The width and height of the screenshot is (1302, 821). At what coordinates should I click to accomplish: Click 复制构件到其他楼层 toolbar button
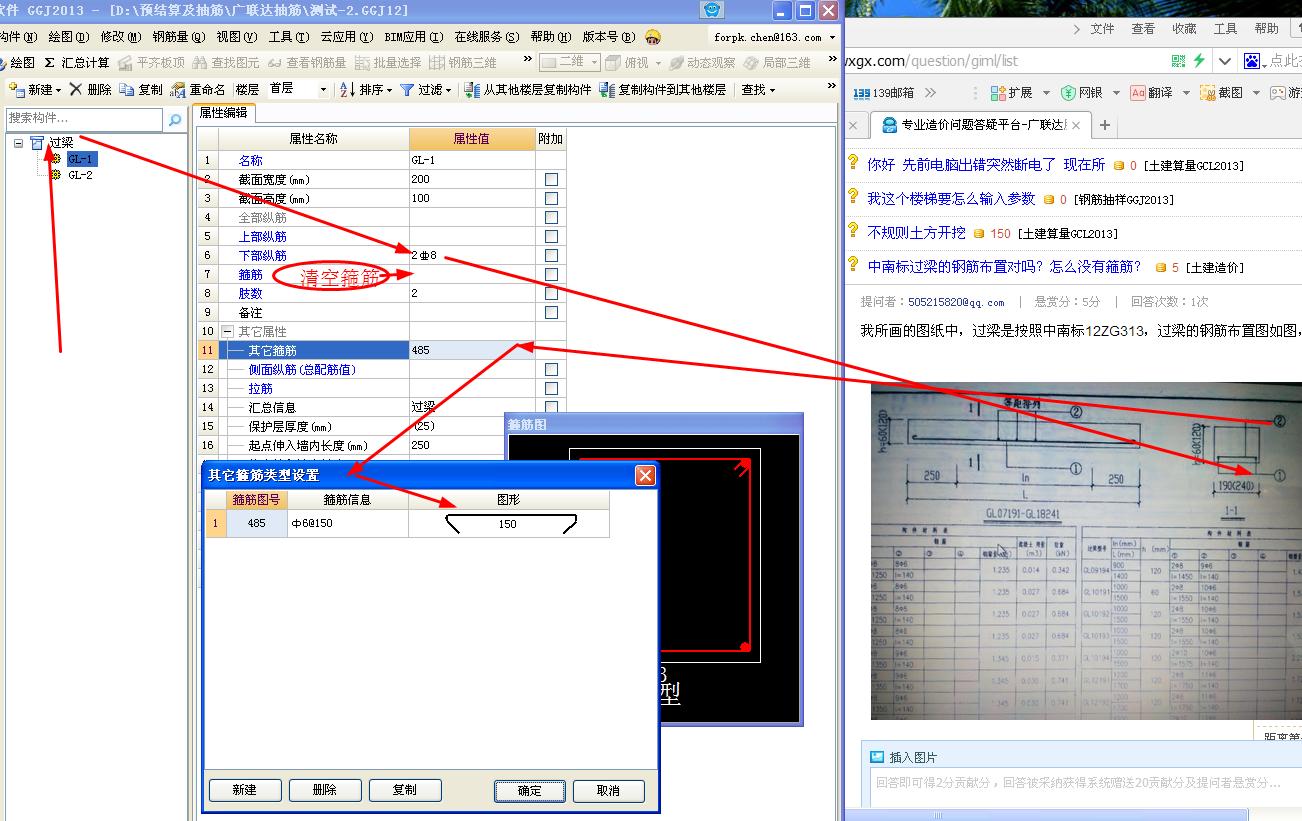[663, 89]
